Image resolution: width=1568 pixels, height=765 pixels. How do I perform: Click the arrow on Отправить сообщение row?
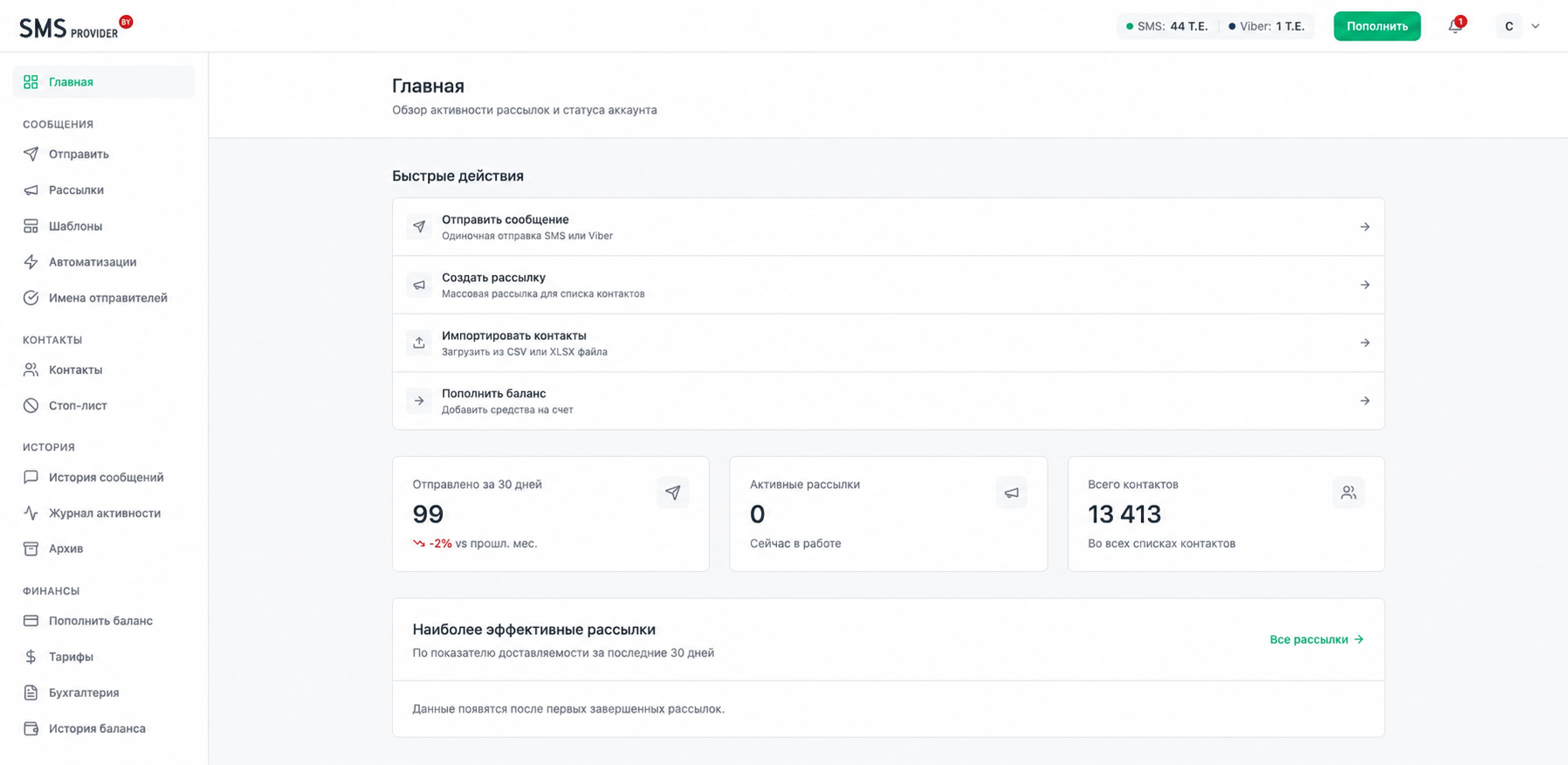pos(1365,227)
